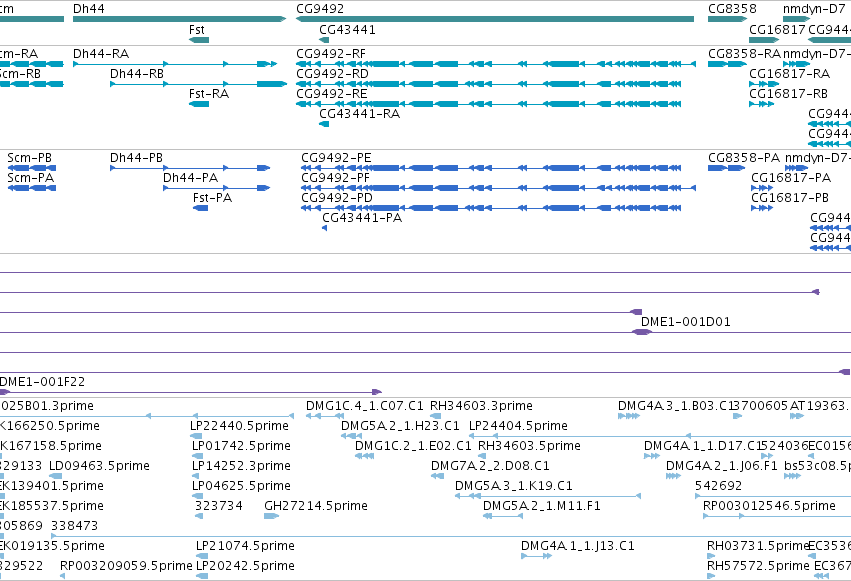Select protein CG9492-PF
This screenshot has width=851, height=581.
[x=498, y=188]
